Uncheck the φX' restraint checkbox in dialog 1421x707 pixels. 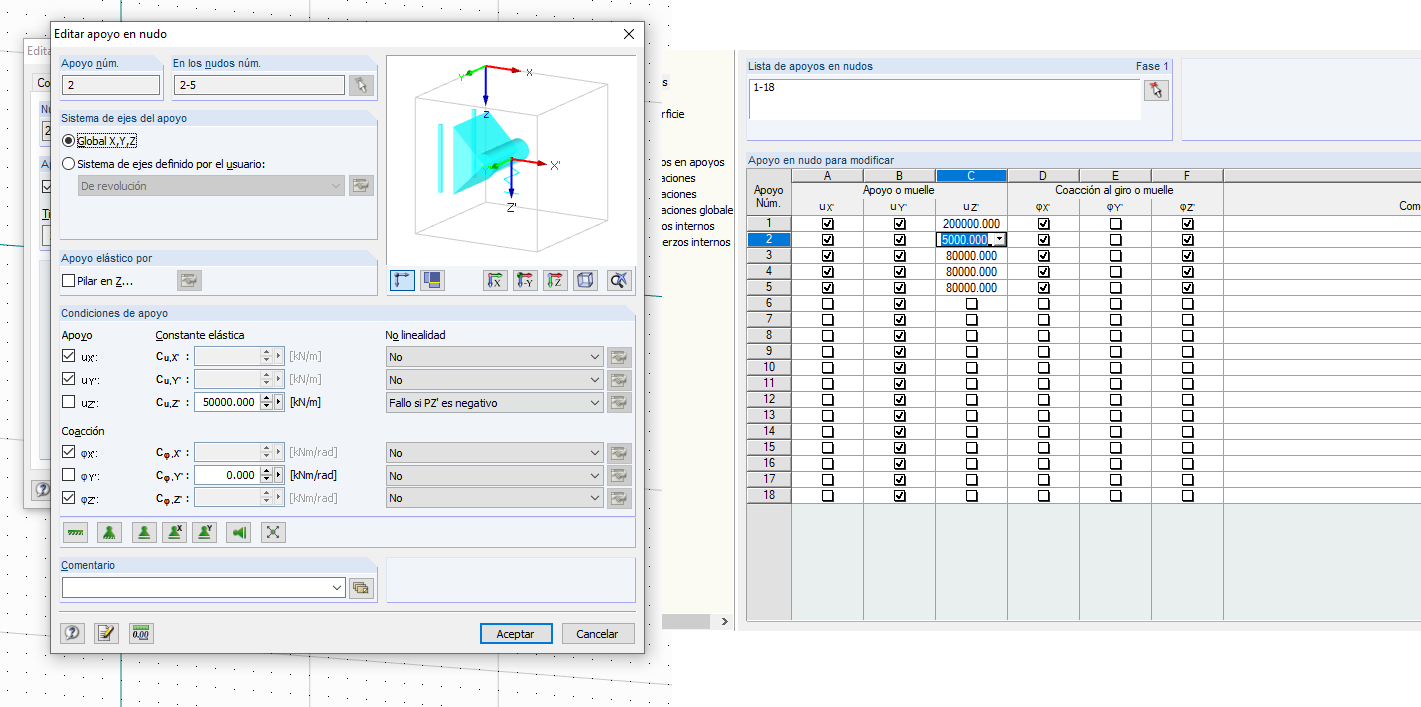tap(69, 452)
